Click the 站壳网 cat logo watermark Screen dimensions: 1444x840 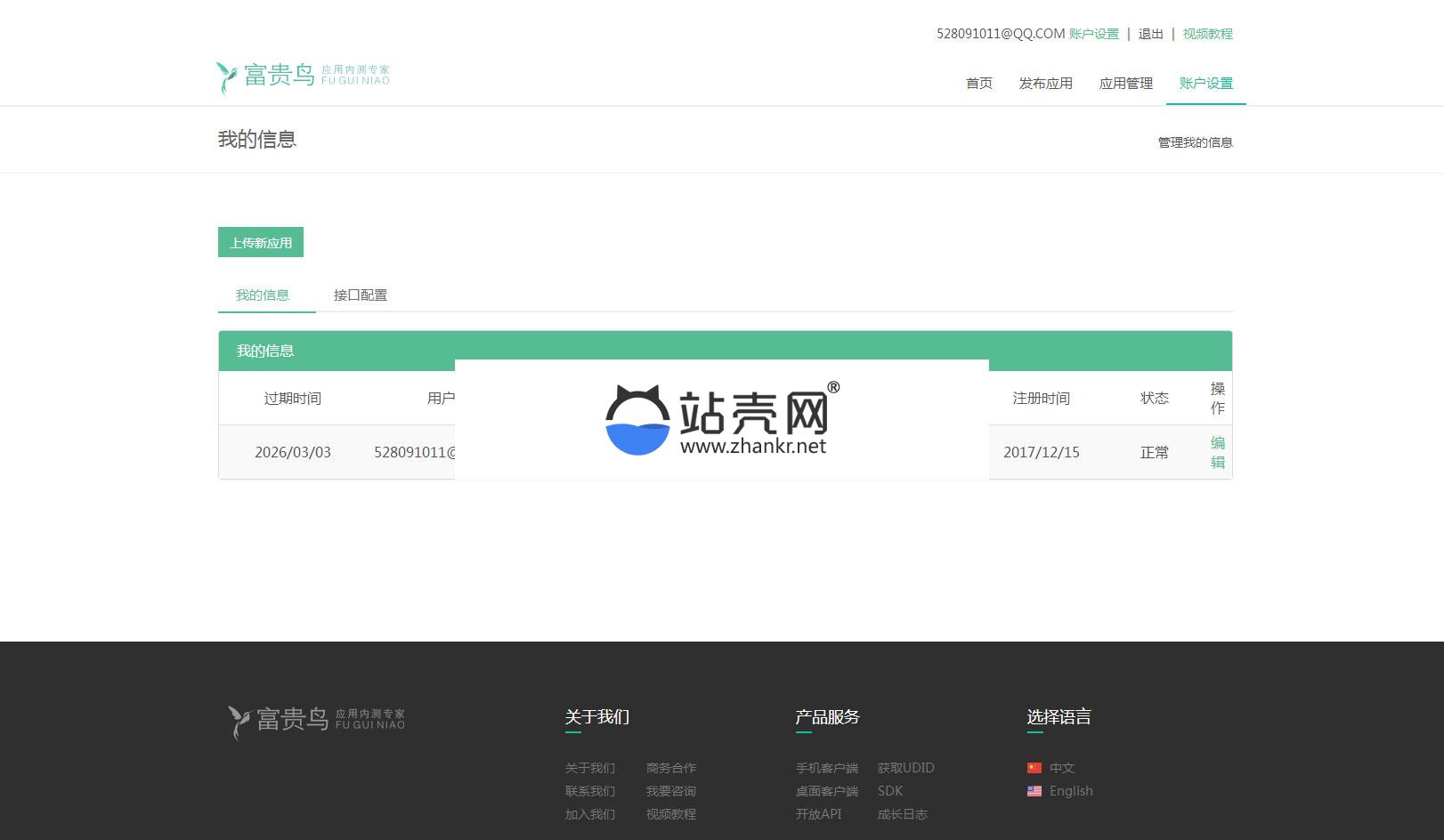click(x=637, y=421)
